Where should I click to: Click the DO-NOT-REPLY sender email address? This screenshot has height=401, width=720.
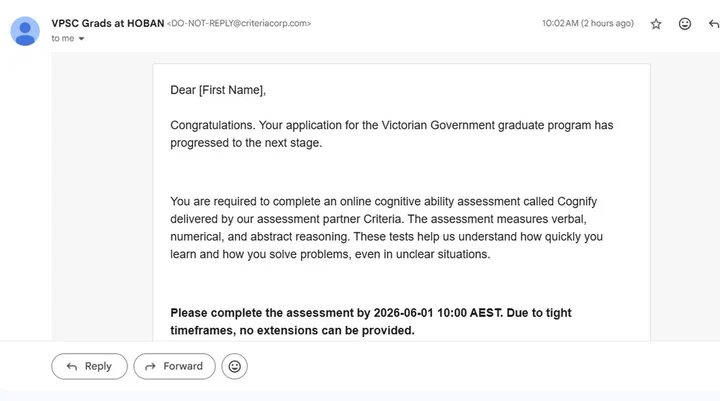click(239, 23)
